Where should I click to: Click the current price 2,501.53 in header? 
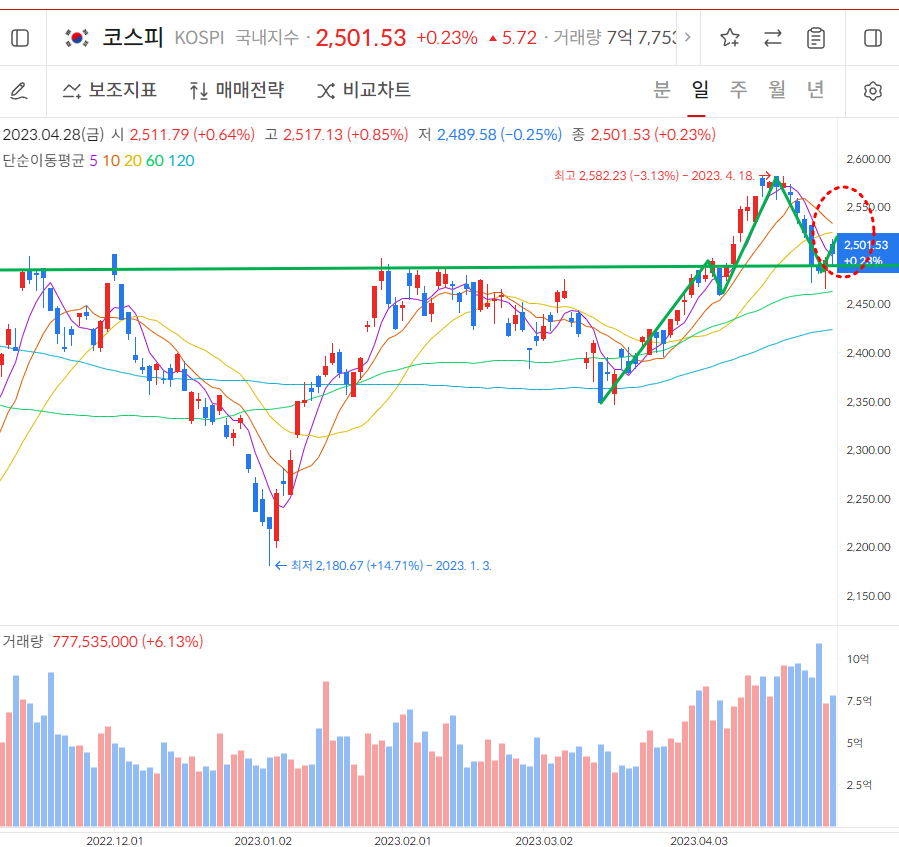click(361, 38)
